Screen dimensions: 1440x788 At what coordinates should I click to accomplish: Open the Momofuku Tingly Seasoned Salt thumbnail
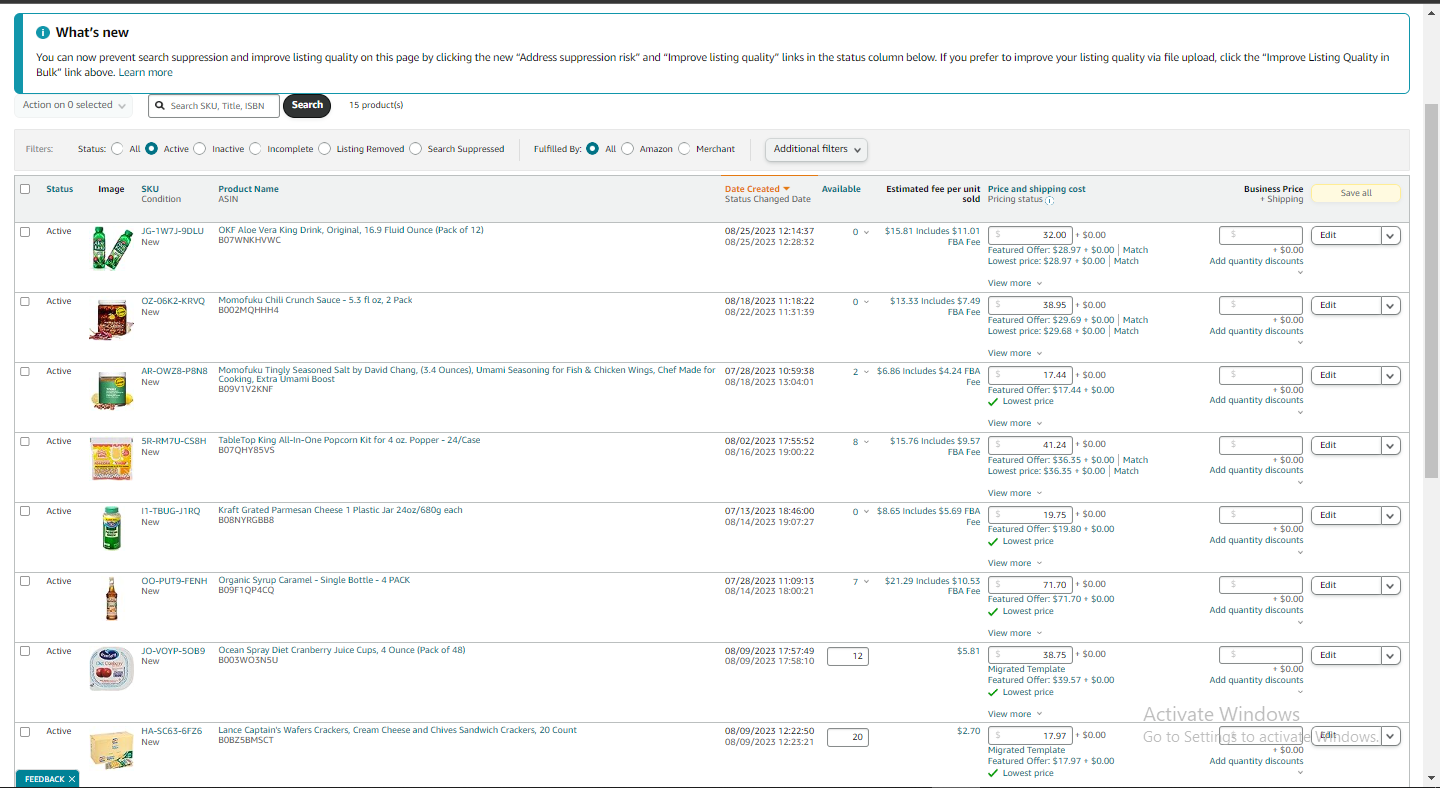111,389
